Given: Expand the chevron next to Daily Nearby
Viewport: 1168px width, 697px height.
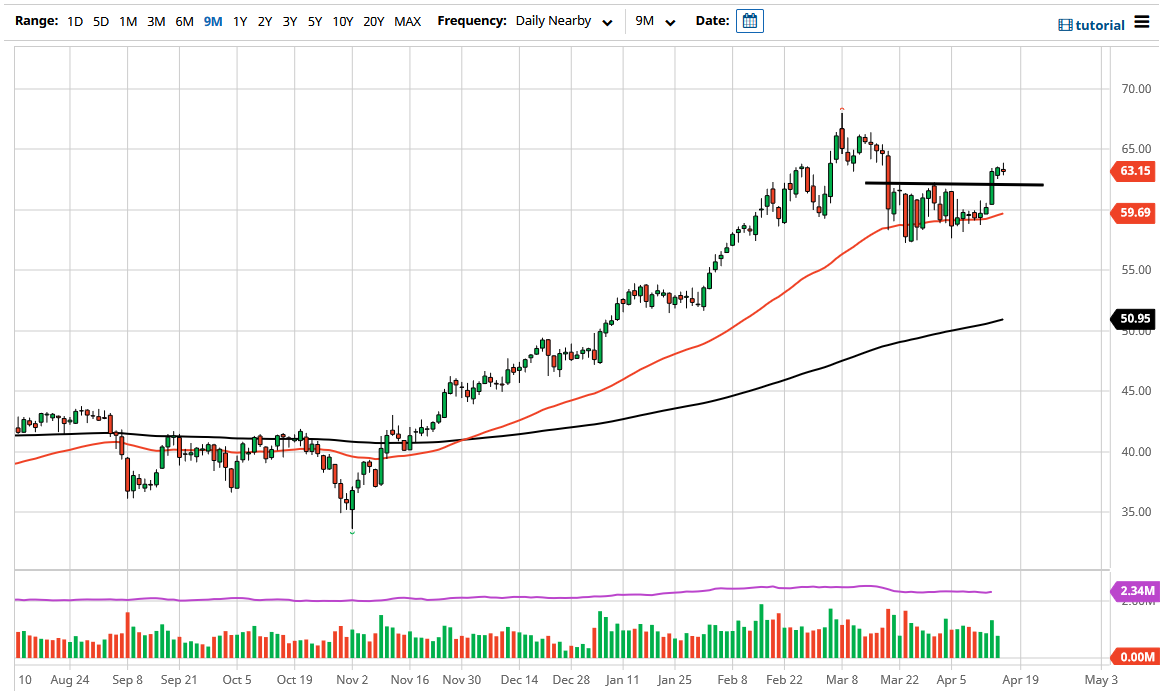Looking at the screenshot, I should click(607, 22).
